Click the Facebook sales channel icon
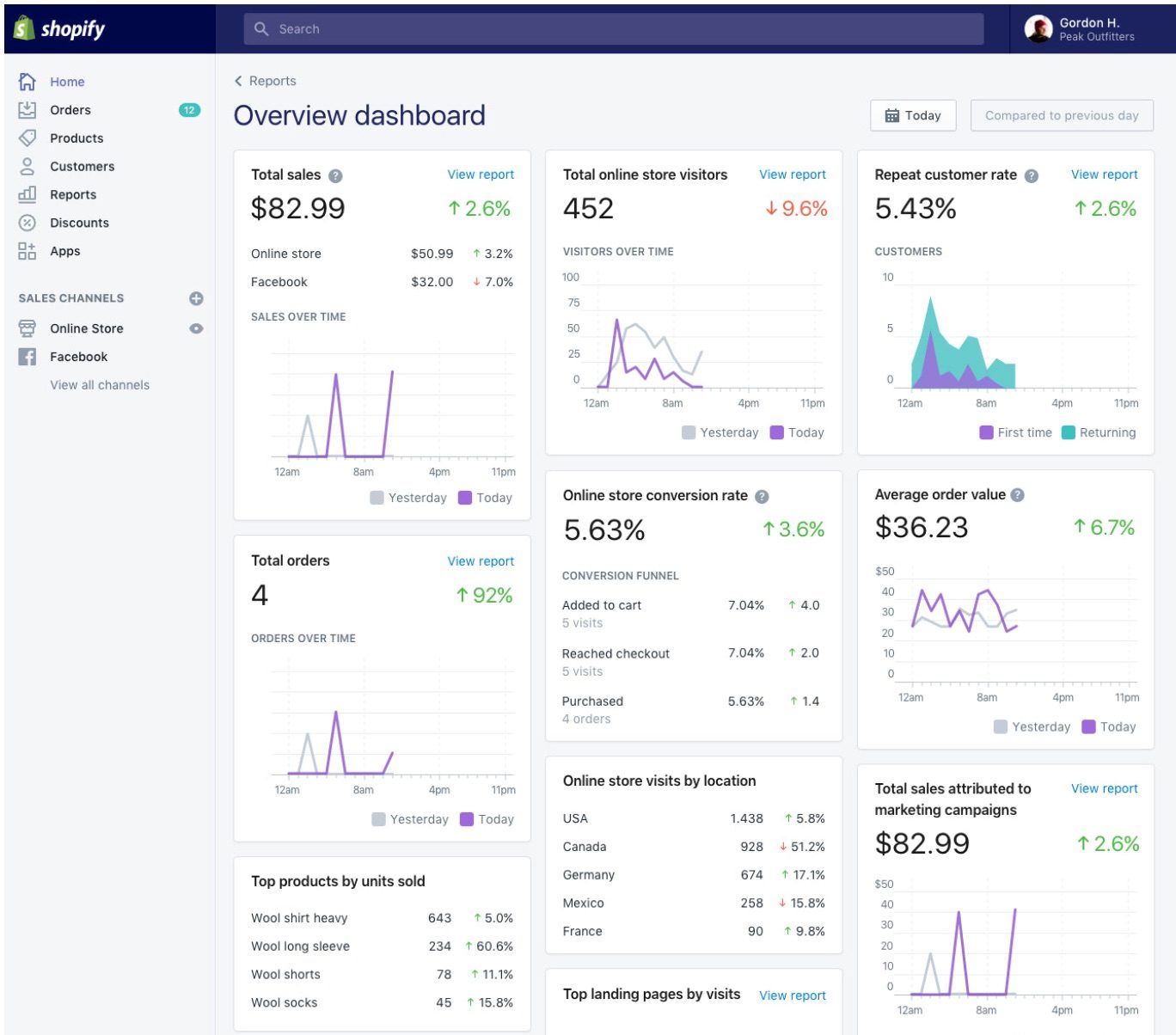 (x=27, y=357)
